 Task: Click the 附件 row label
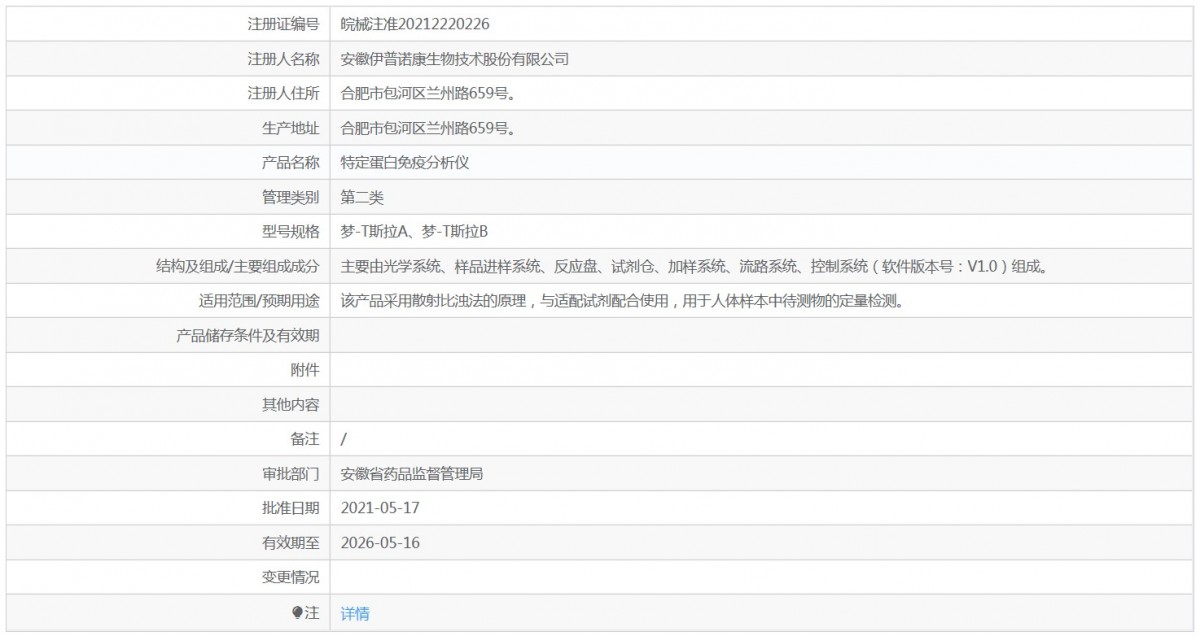coord(304,370)
